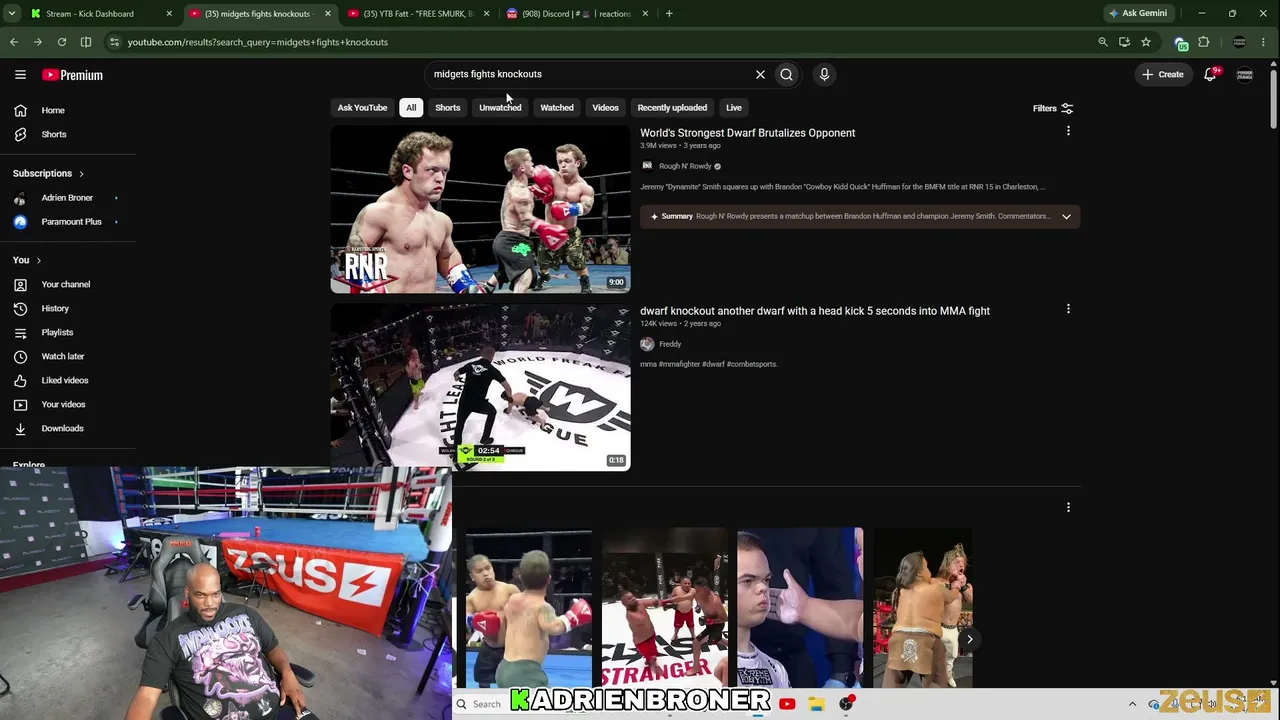Open more options for dwarf knockout head kick video
This screenshot has width=1280, height=720.
point(1068,309)
